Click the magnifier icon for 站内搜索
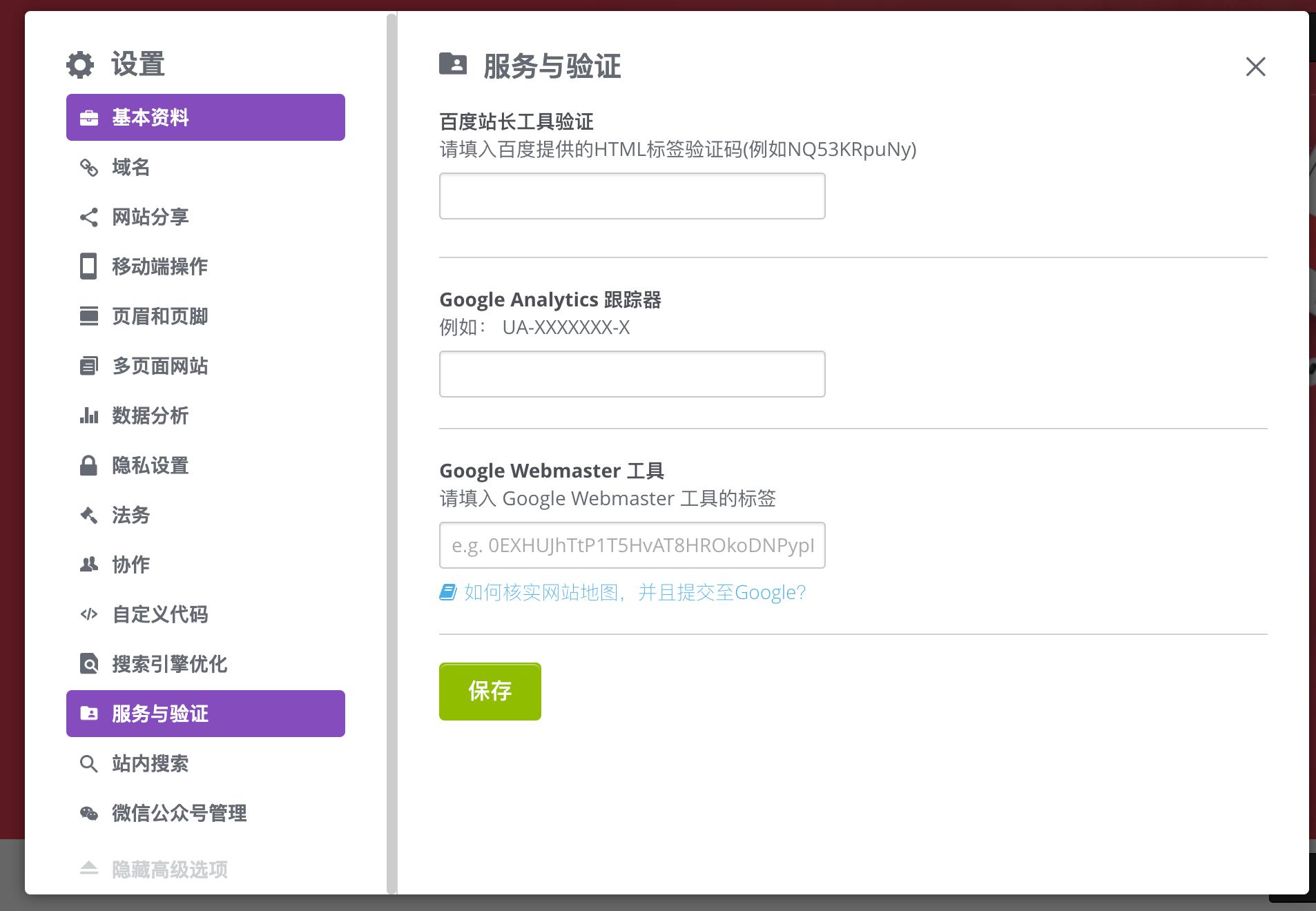 89,764
